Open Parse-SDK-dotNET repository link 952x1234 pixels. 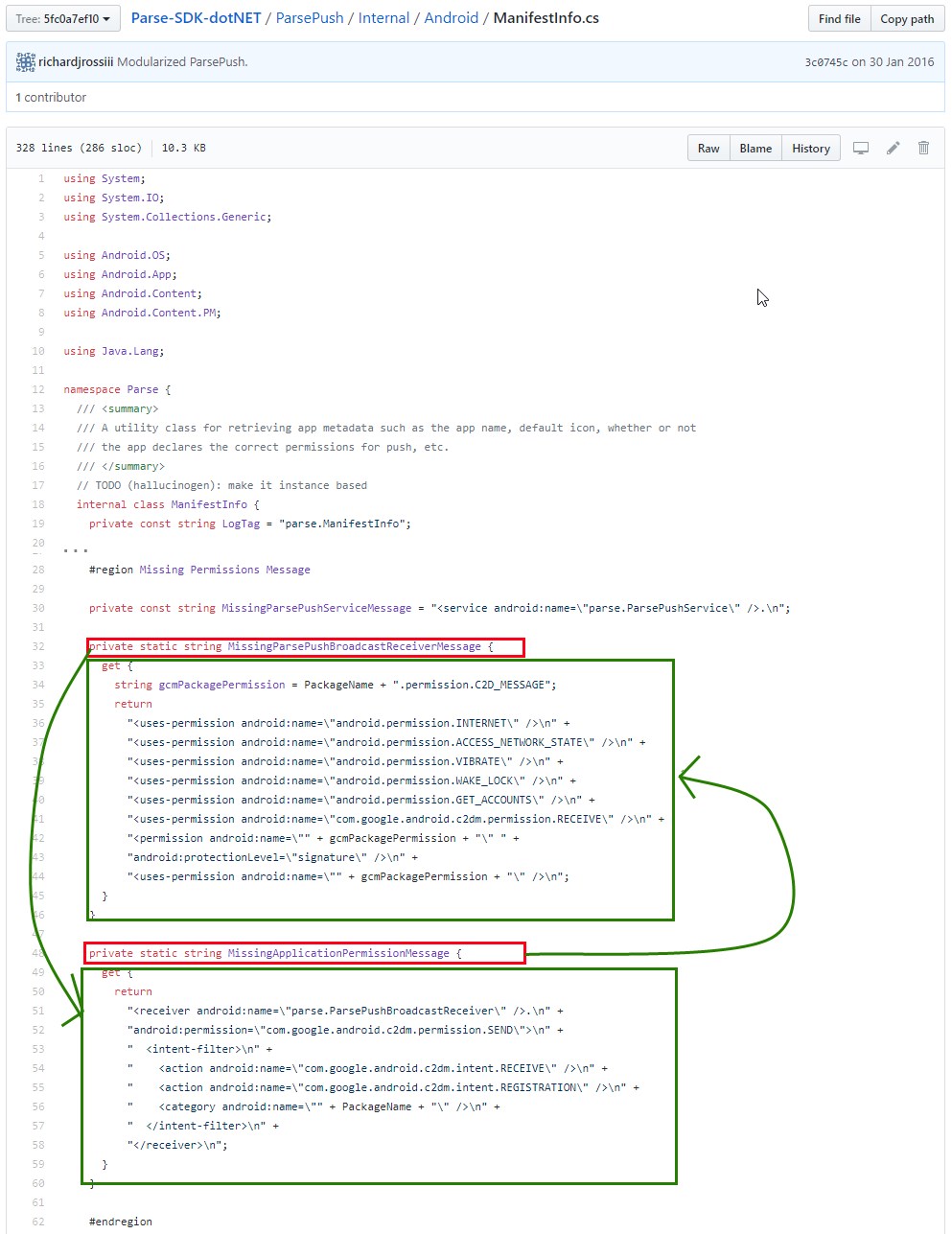[x=197, y=18]
